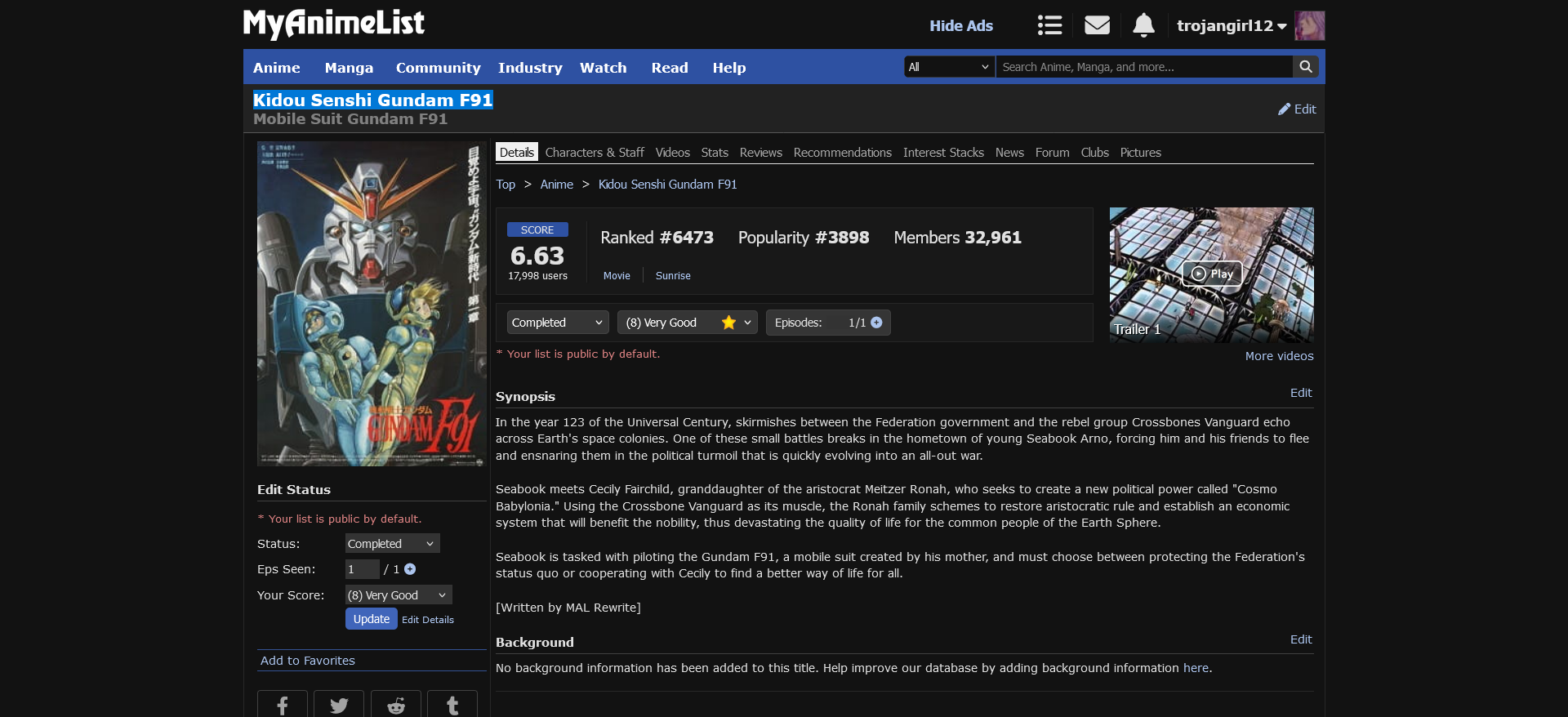1568x717 pixels.
Task: Share on Twitter icon
Action: pos(339,705)
